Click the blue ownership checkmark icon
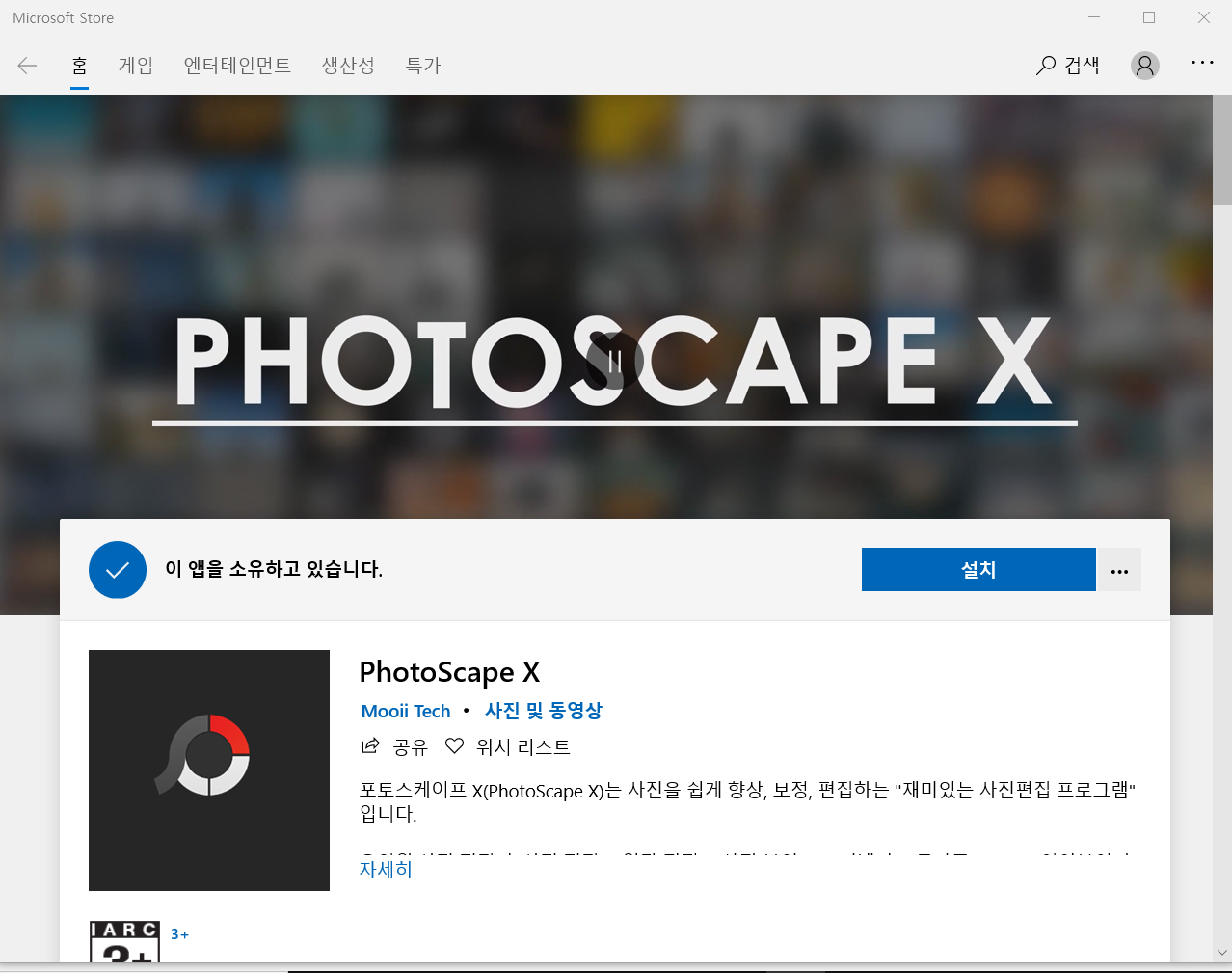This screenshot has height=973, width=1232. coord(118,570)
